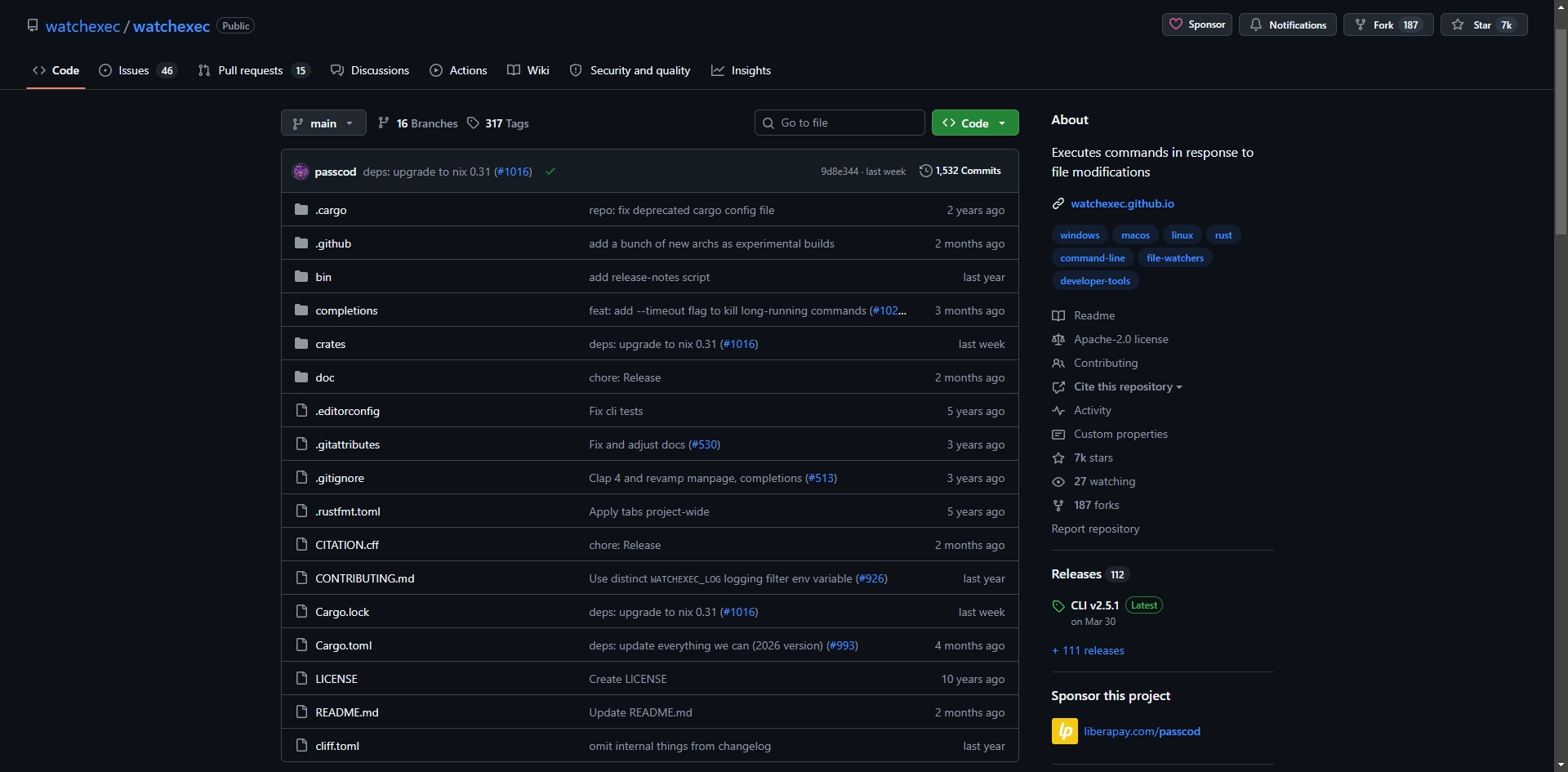Viewport: 1568px width, 772px height.
Task: Open the cliff.toml file
Action: point(337,746)
